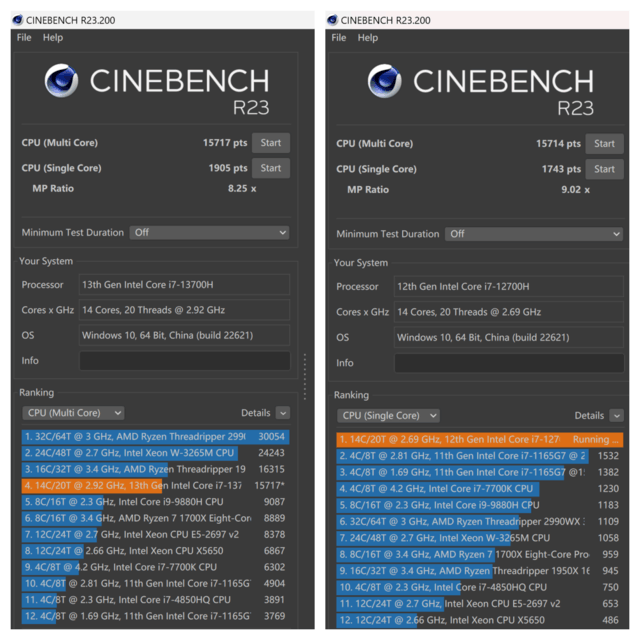
Task: Select the Threadripper ranking entry scoring 30054
Action: [x=150, y=436]
